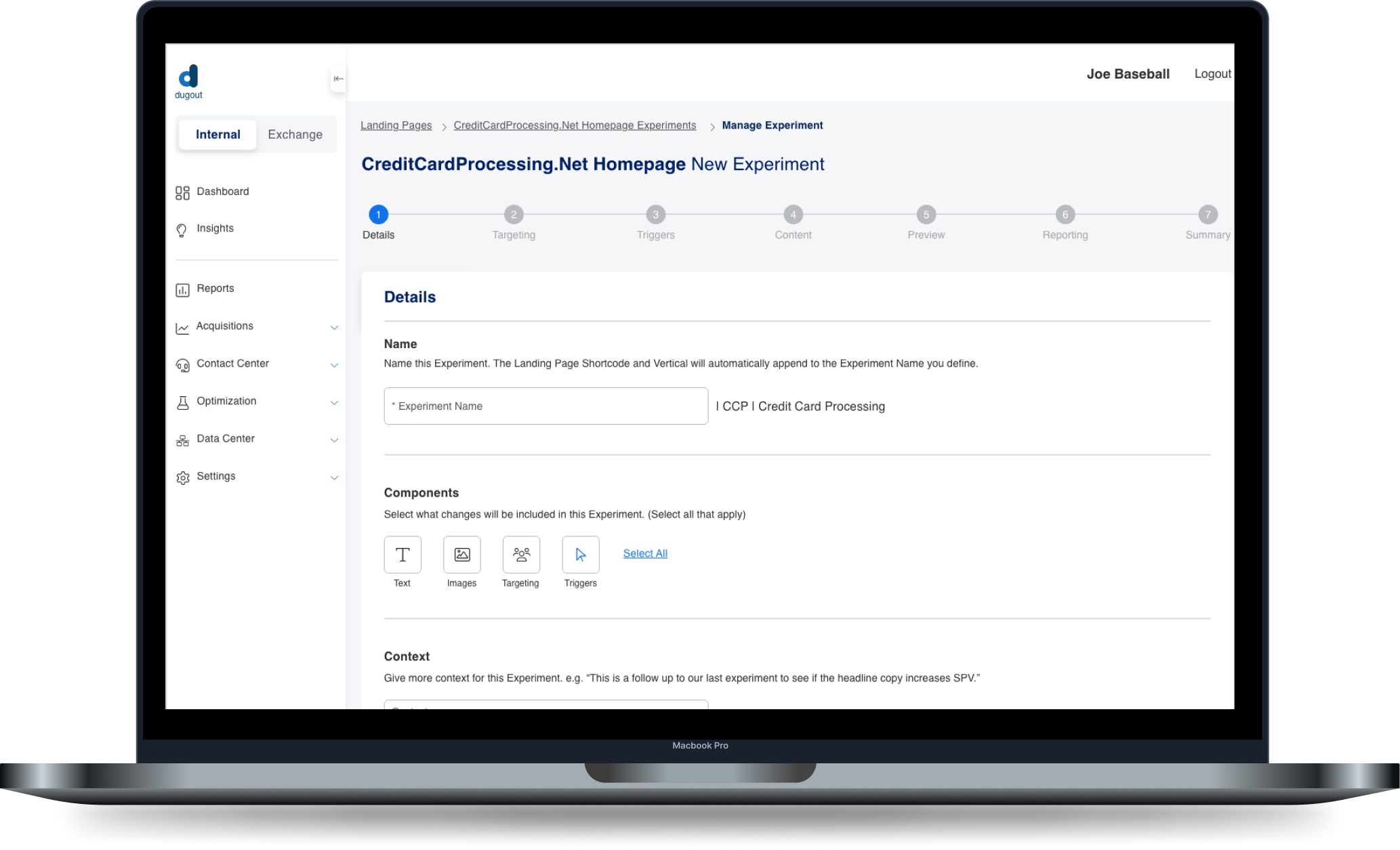Screen dimensions: 1400x850
Task: Toggle the Targeting component tile
Action: pyautogui.click(x=521, y=555)
